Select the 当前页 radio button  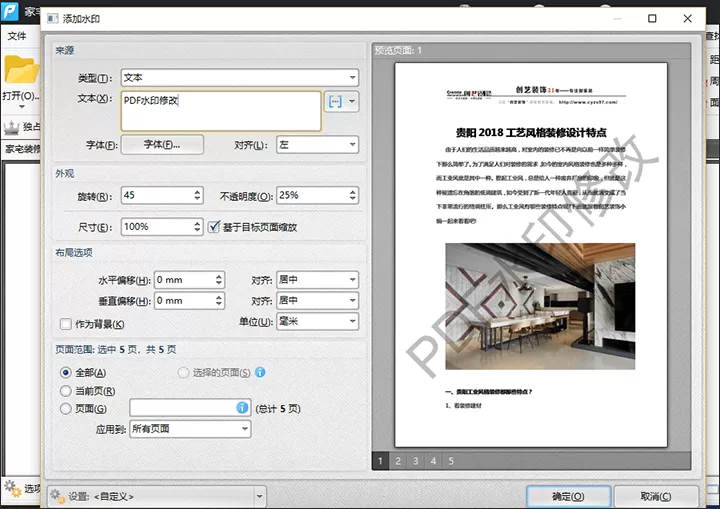click(x=66, y=390)
